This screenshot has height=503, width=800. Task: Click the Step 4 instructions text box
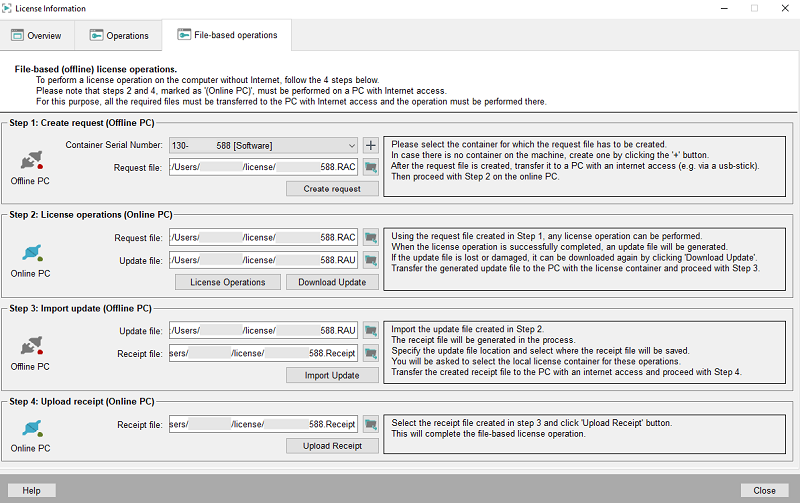click(x=584, y=434)
